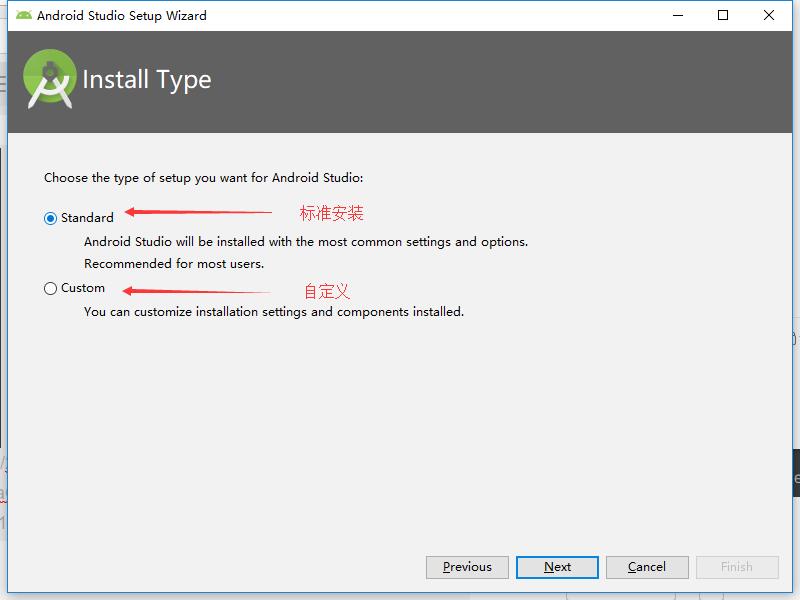Click the Next button
The image size is (800, 600).
(557, 567)
